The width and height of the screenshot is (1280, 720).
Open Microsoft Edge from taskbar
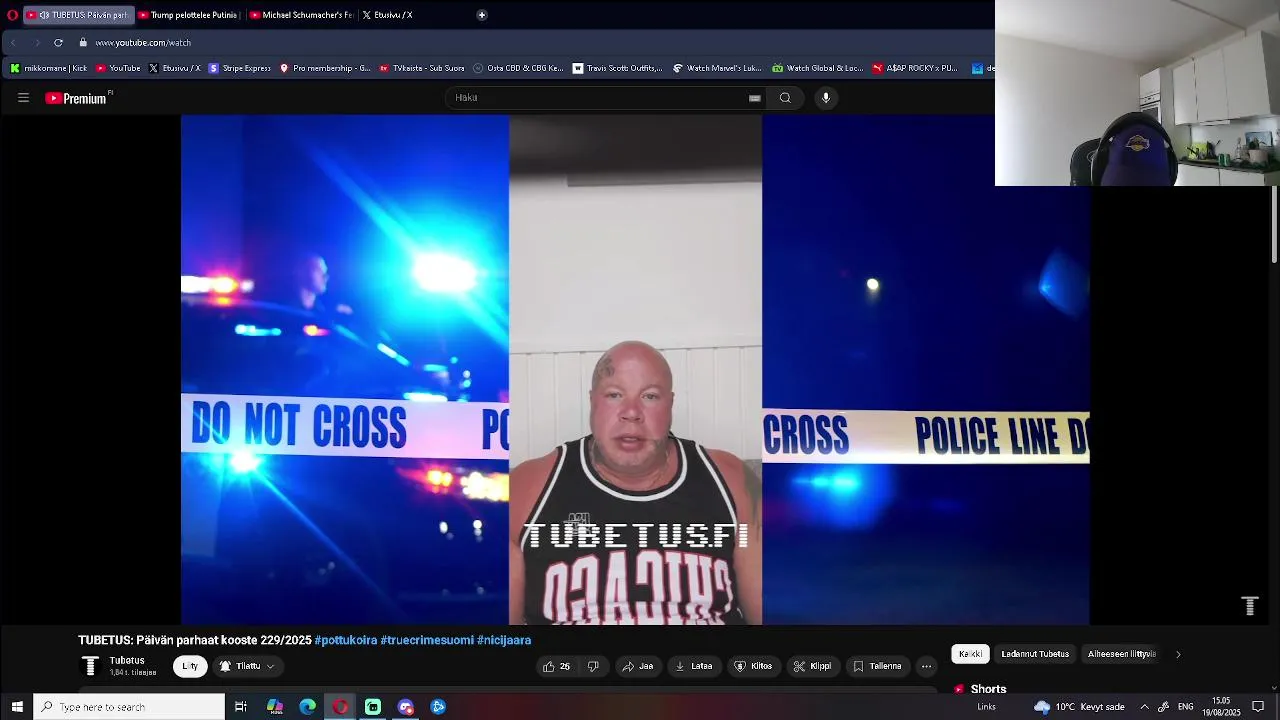click(308, 707)
